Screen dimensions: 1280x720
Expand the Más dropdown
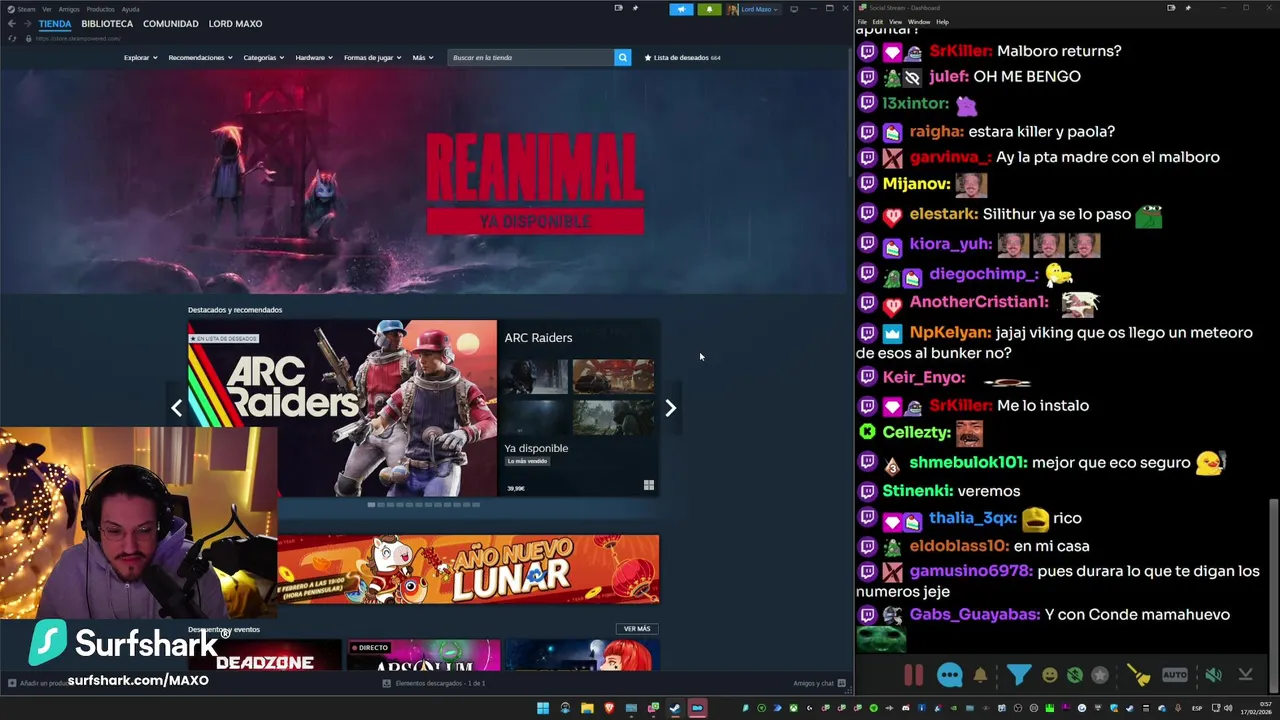(x=422, y=57)
